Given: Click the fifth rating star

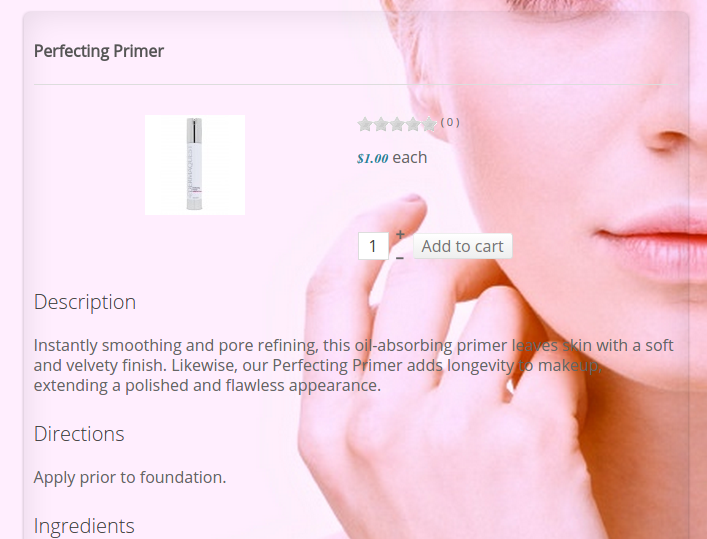Looking at the screenshot, I should pyautogui.click(x=429, y=124).
